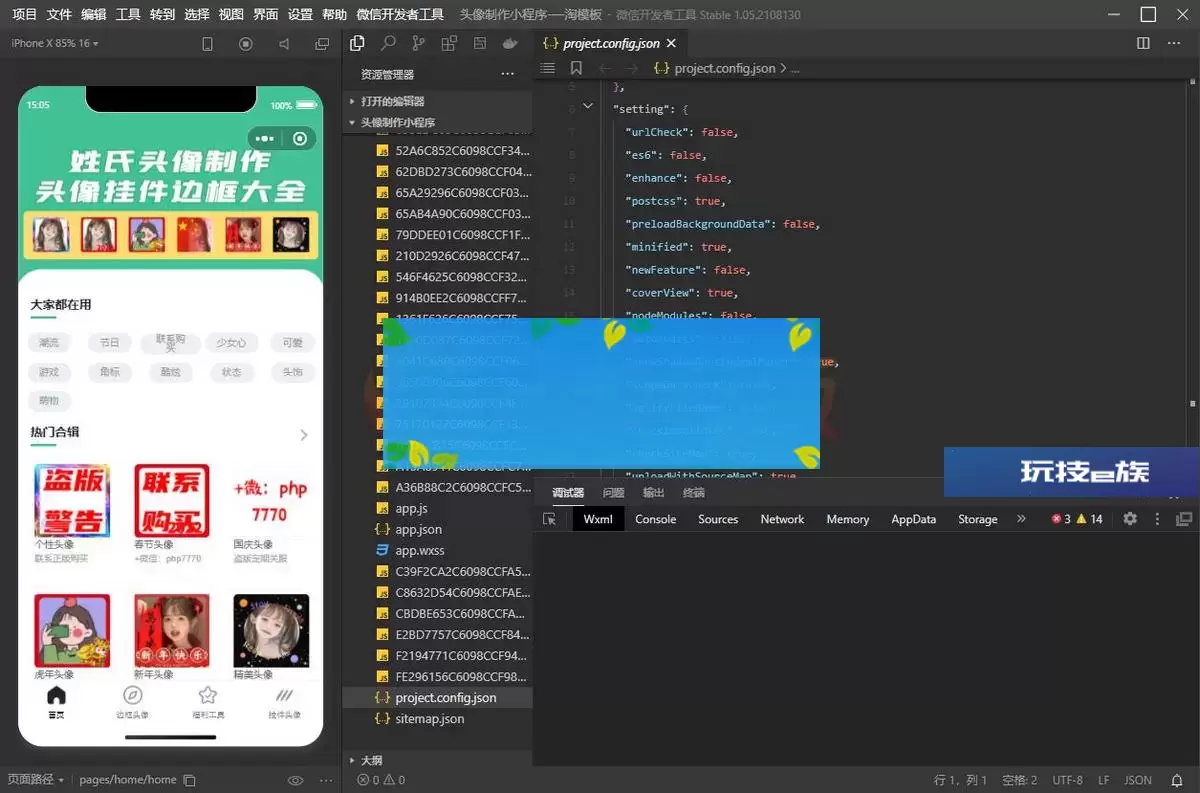
Task: Tap the compass tab icon in simulator
Action: pyautogui.click(x=132, y=696)
